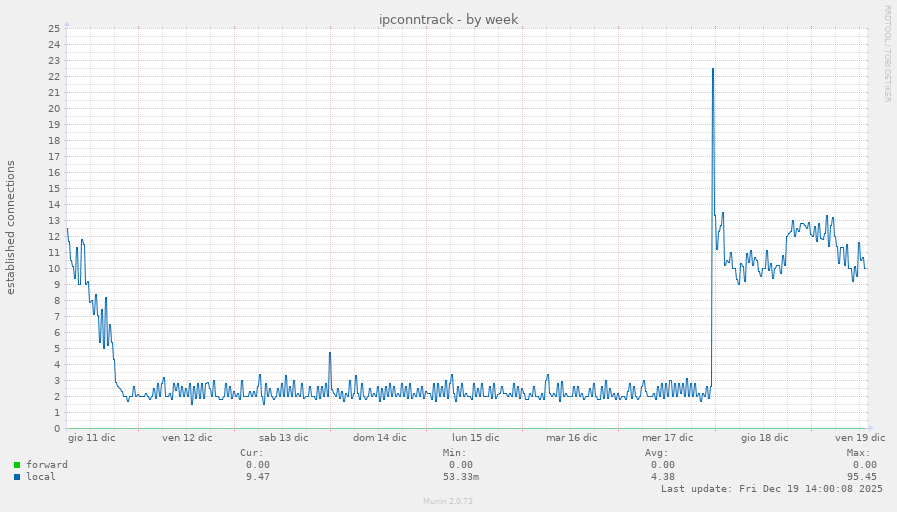Click the small spike near dom 14 dic
This screenshot has width=897, height=512.
tap(330, 353)
